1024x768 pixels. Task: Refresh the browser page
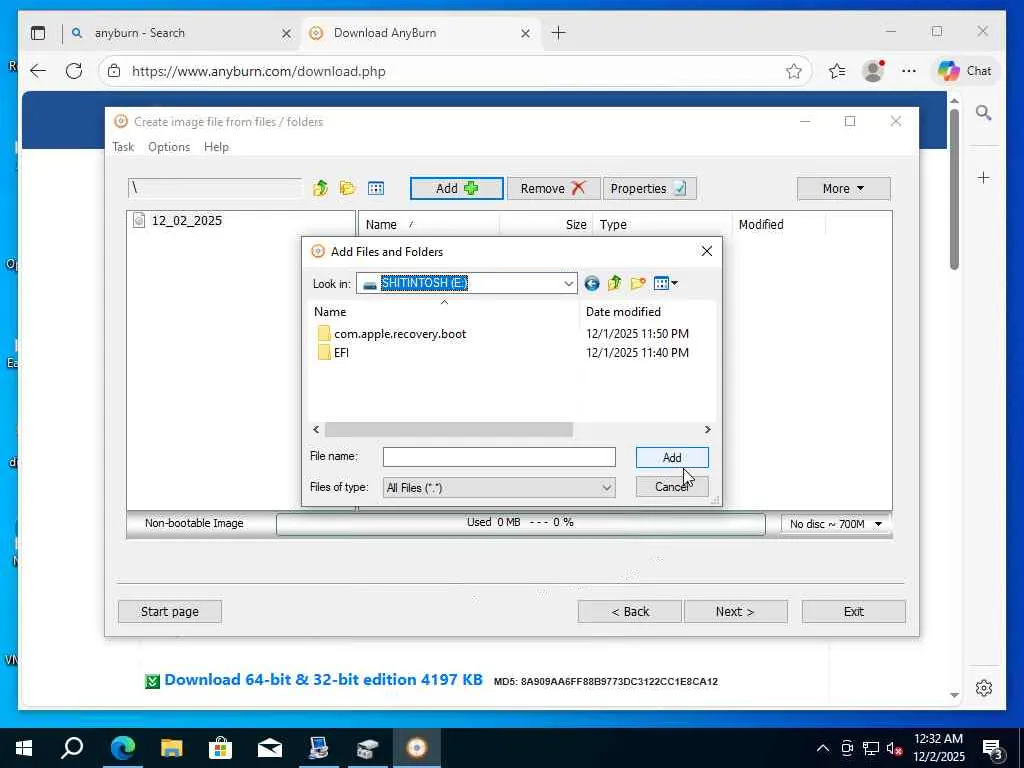(74, 71)
